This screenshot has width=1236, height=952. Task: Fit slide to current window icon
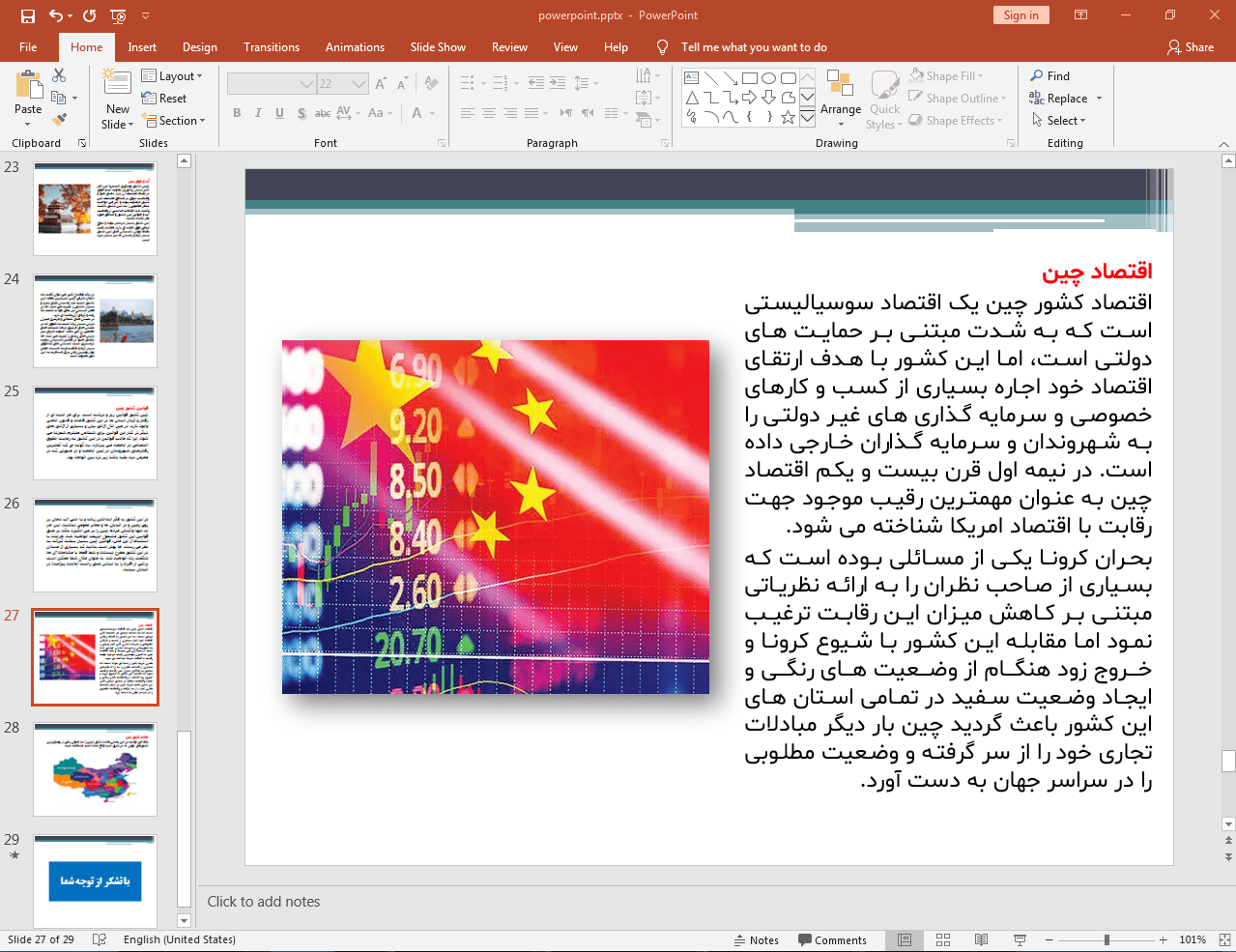tap(1224, 939)
